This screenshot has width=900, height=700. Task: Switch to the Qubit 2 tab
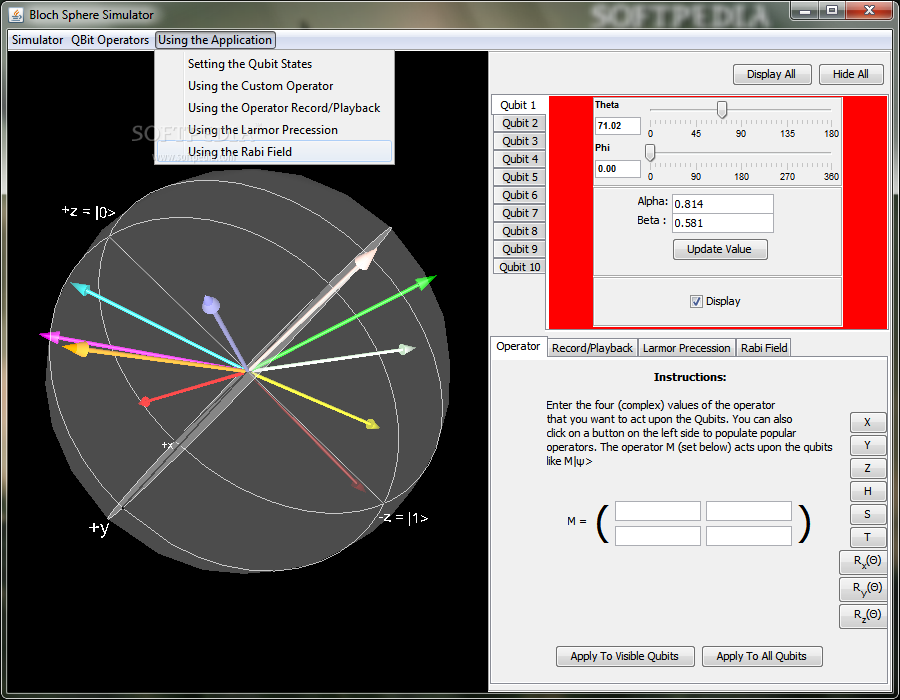pos(519,123)
